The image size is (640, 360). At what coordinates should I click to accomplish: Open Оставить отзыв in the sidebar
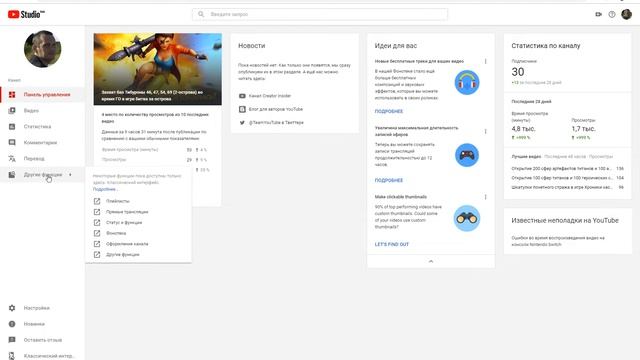click(x=42, y=340)
